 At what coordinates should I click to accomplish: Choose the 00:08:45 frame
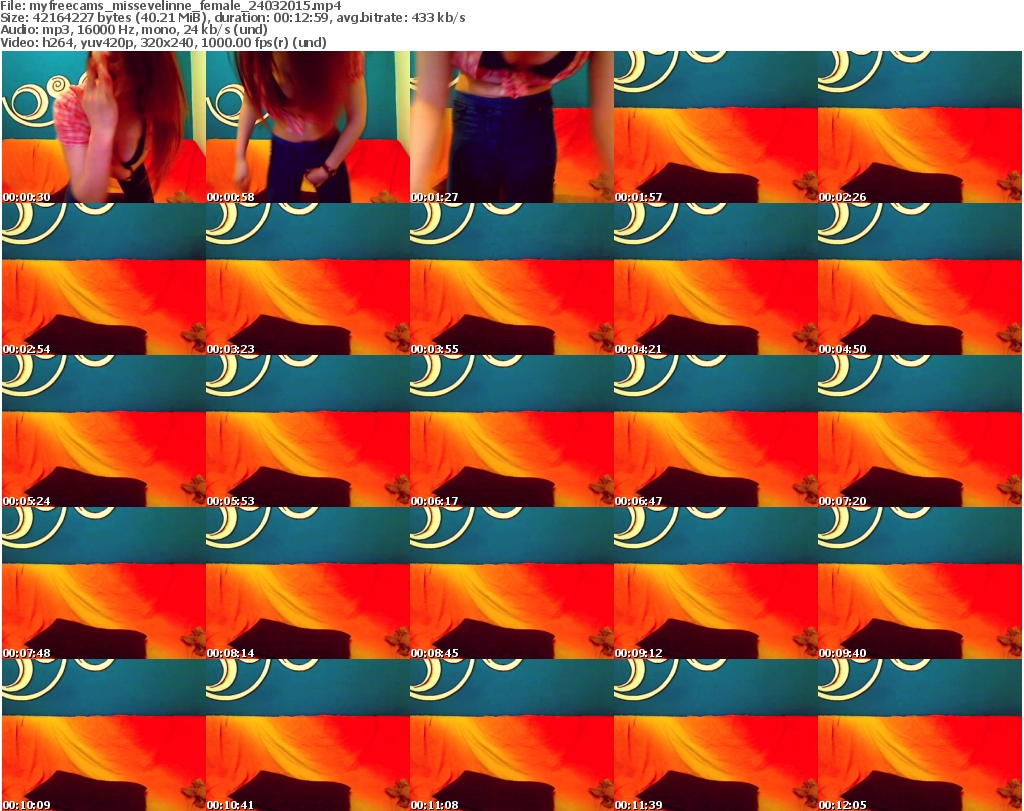point(512,583)
